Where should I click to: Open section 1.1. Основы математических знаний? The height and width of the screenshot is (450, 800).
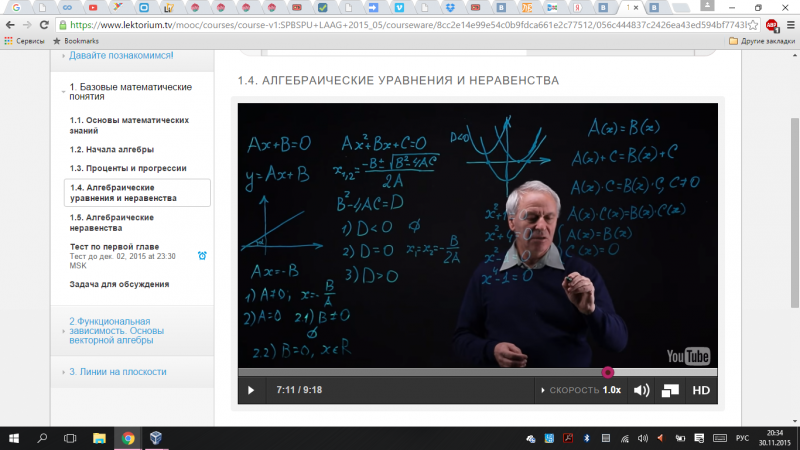[x=129, y=126]
